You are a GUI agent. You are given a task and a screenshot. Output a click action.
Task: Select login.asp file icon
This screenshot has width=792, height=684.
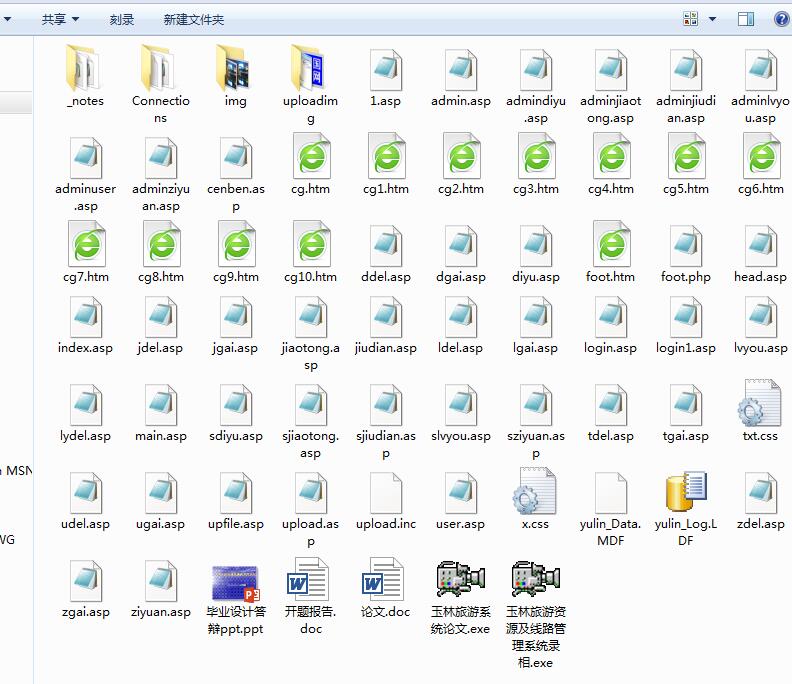pyautogui.click(x=610, y=317)
